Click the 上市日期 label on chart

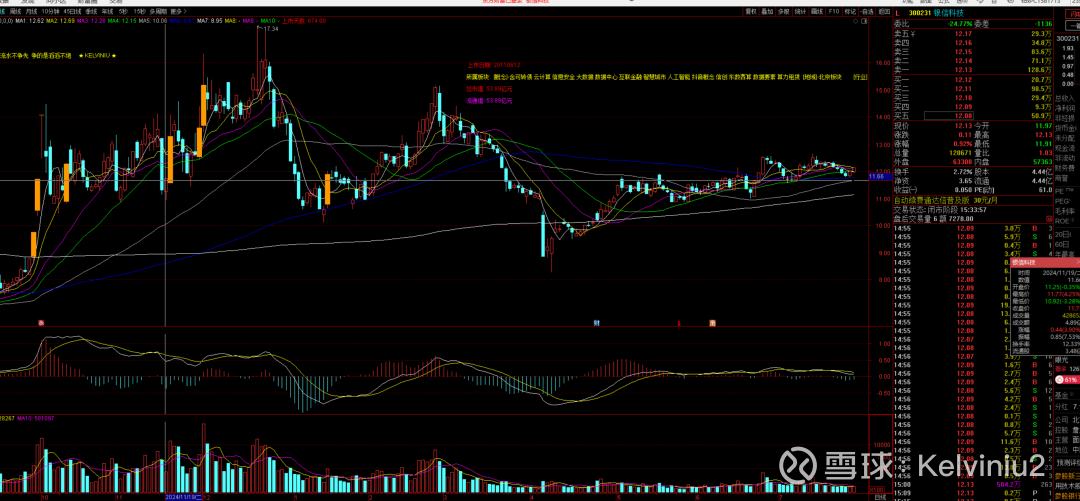tap(493, 64)
